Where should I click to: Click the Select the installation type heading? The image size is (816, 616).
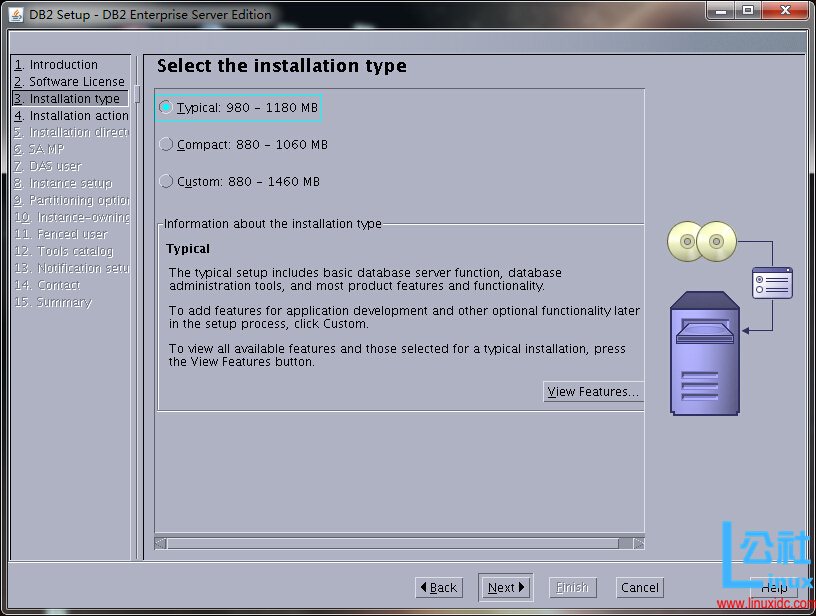pos(282,66)
